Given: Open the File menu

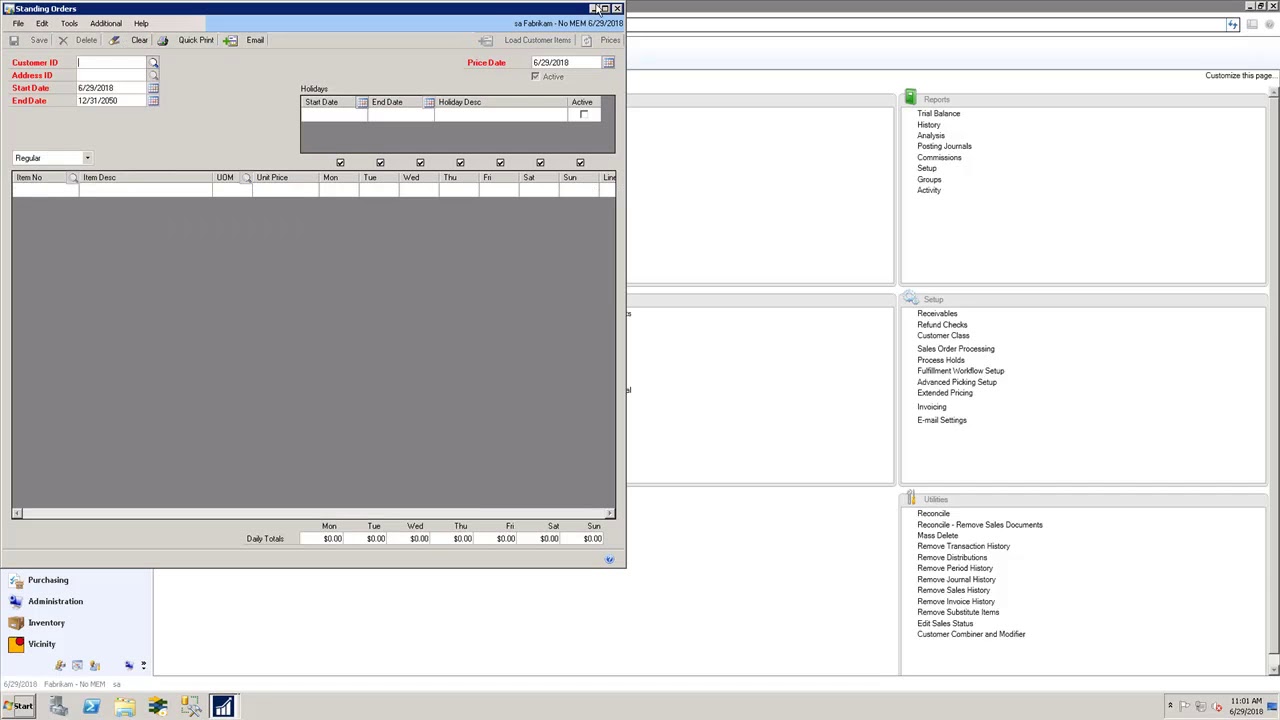Looking at the screenshot, I should [x=18, y=23].
